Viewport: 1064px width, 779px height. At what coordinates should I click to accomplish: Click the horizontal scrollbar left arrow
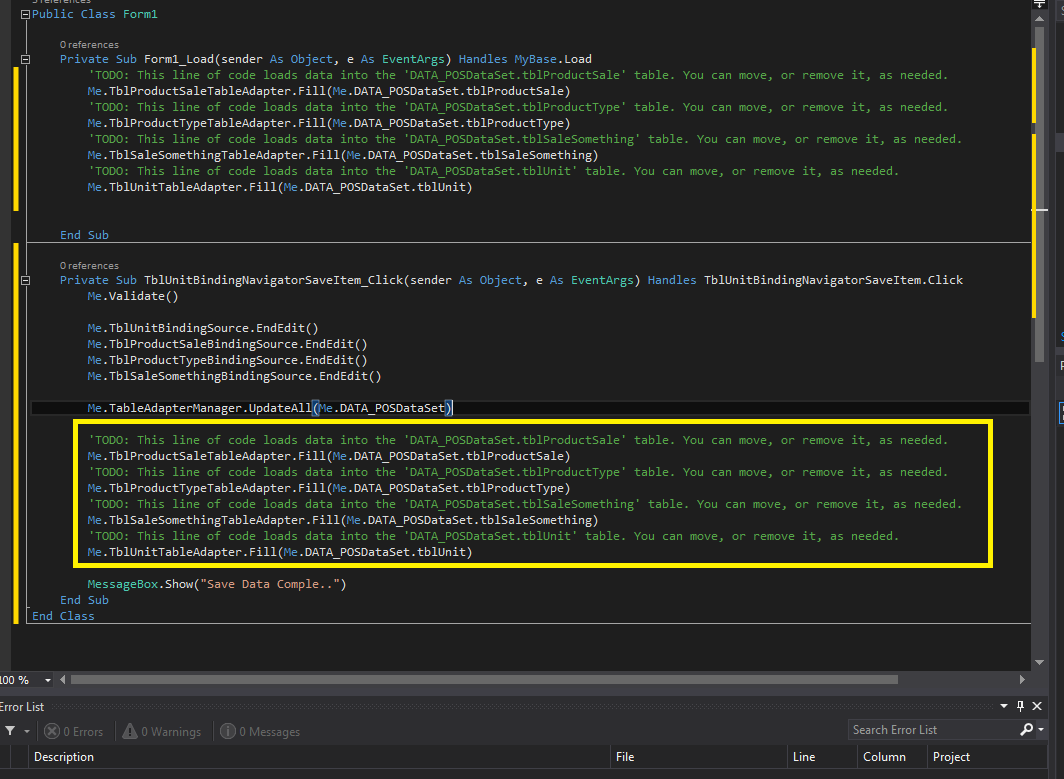[x=63, y=680]
